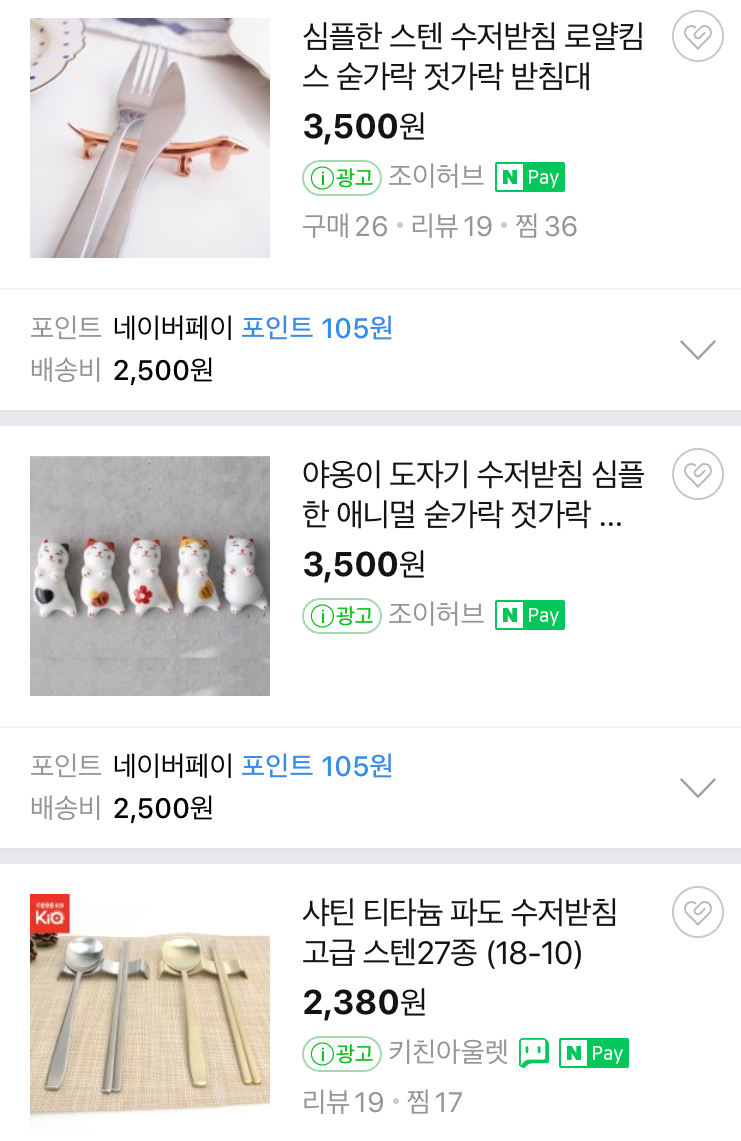Open the ceramic cat chopstick rests image

pos(150,576)
